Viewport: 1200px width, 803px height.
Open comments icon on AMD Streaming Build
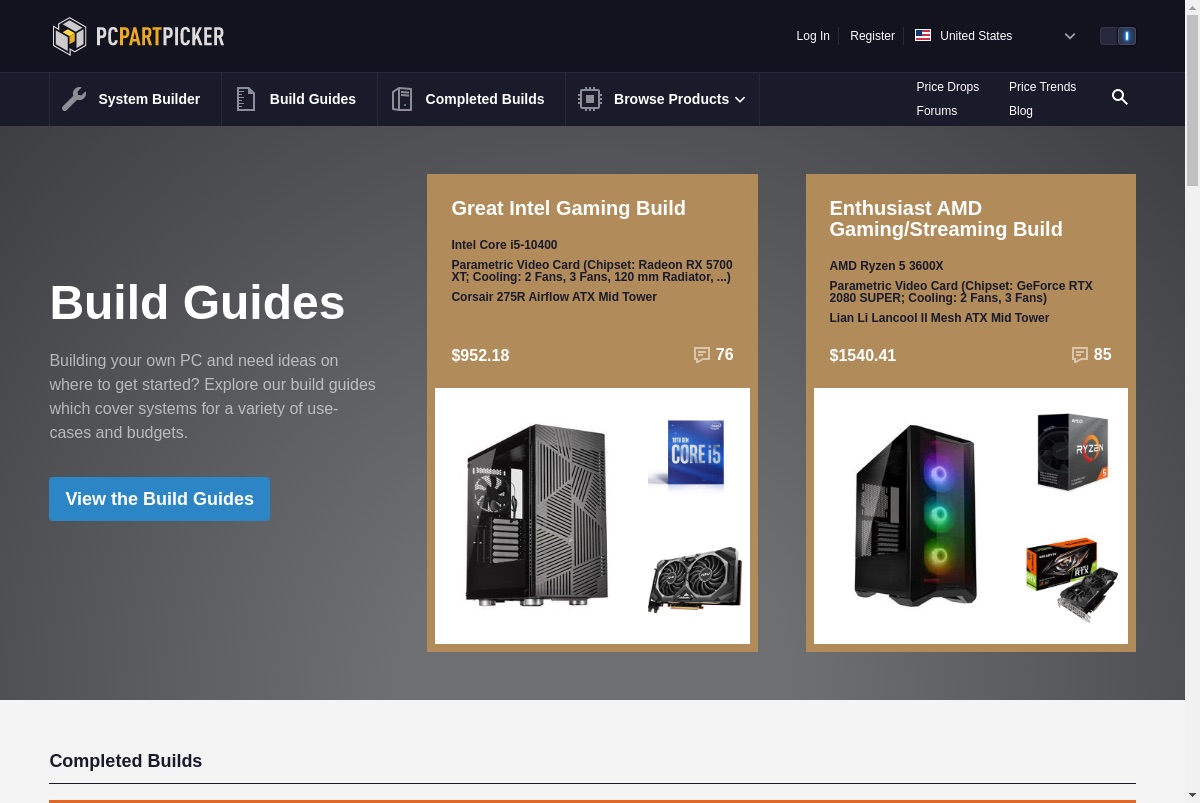tap(1080, 355)
